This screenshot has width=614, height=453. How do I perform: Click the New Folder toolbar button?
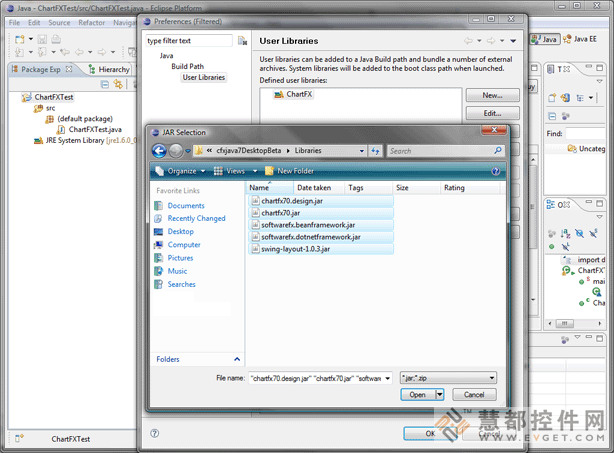(x=289, y=171)
